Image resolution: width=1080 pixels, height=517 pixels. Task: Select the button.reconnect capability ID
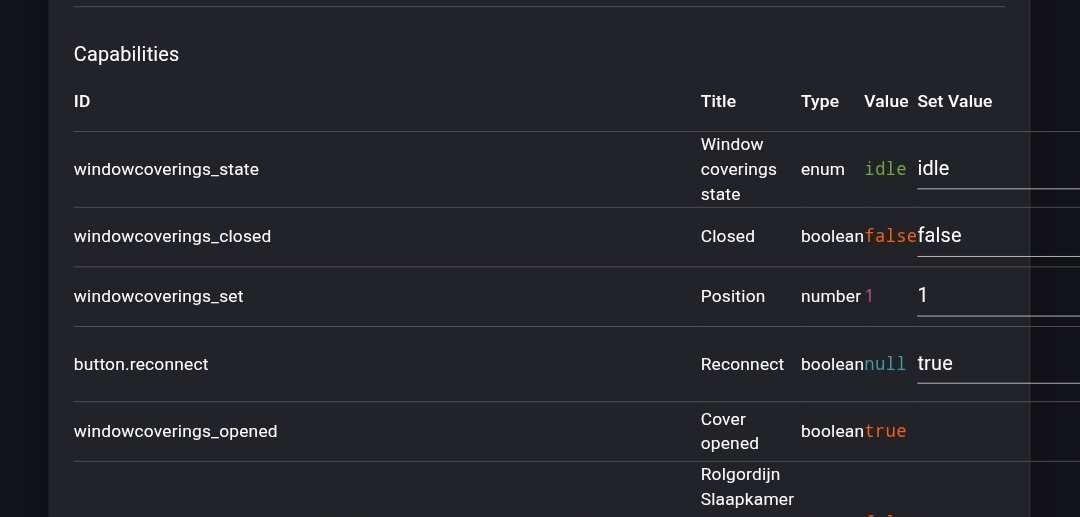pyautogui.click(x=141, y=364)
